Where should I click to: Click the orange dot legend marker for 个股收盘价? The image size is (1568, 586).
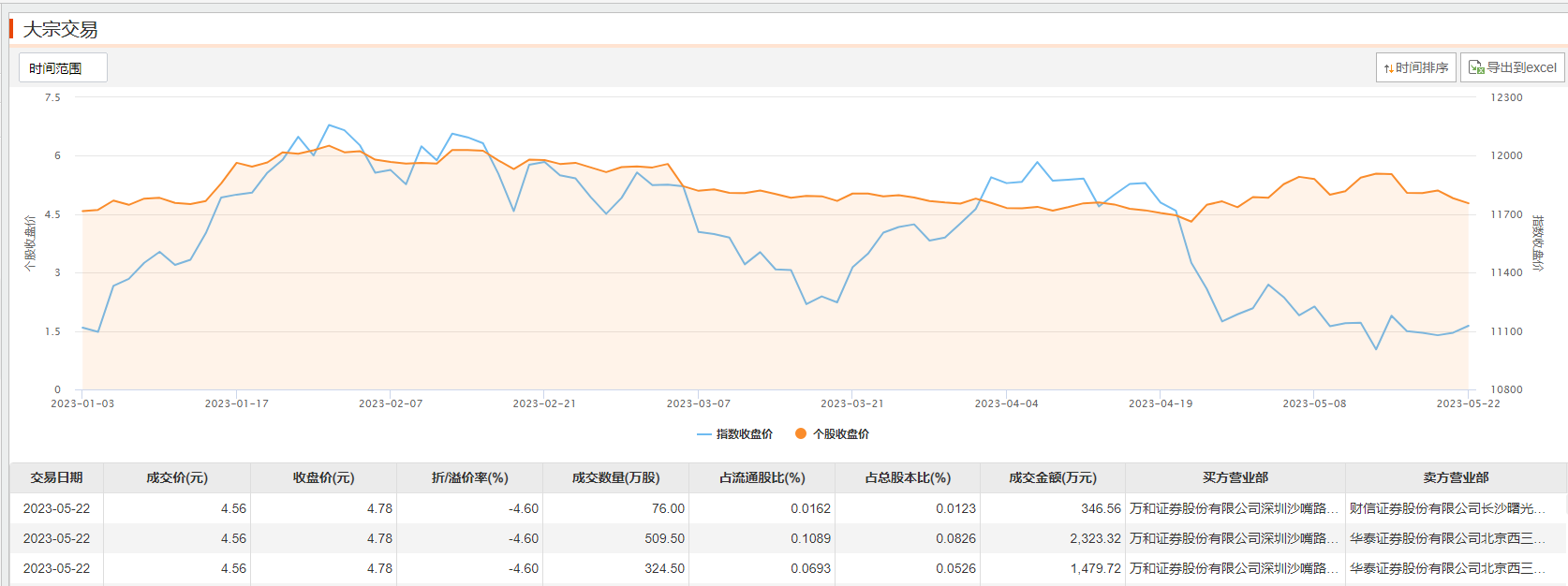[x=800, y=433]
